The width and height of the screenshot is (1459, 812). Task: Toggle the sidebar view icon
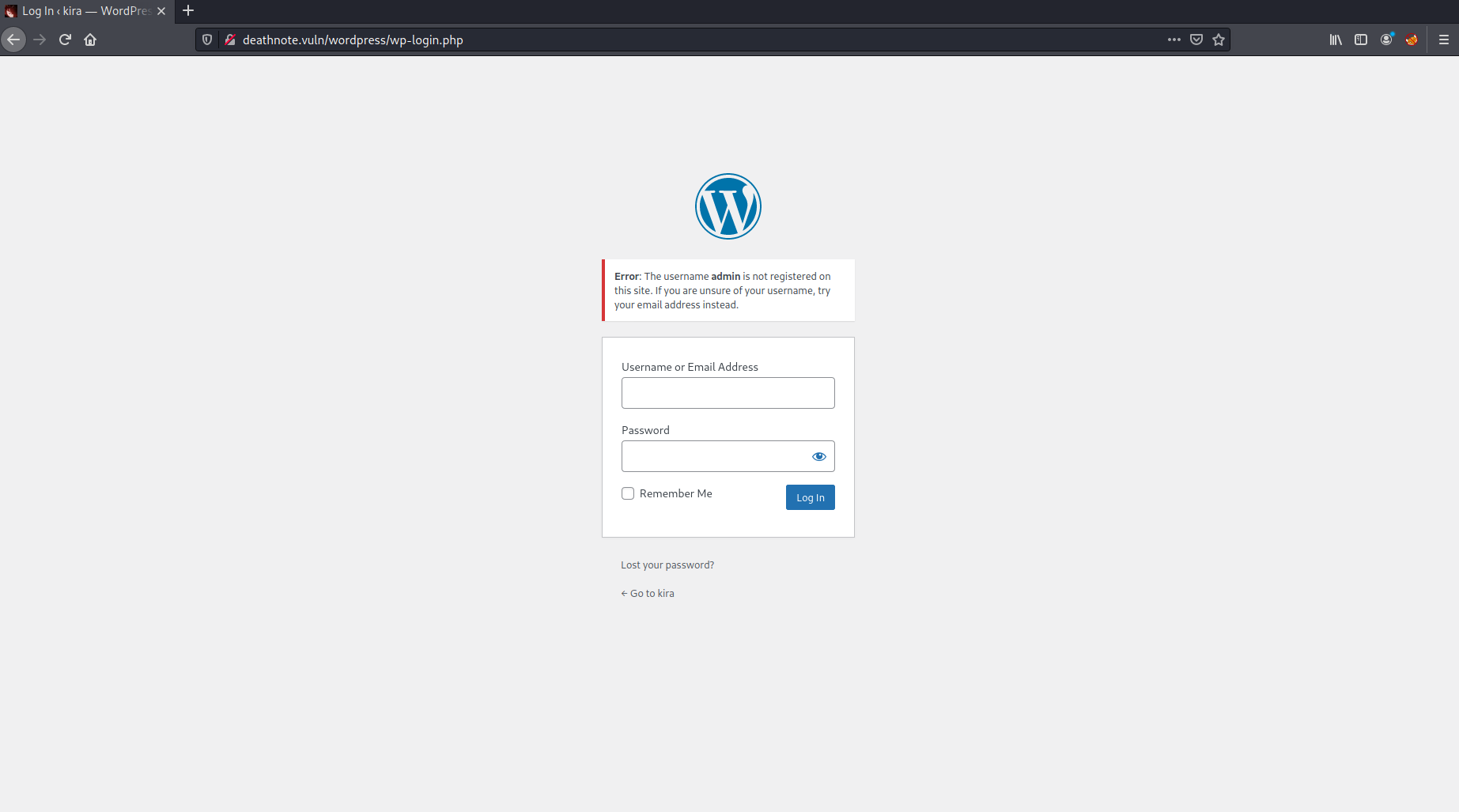tap(1361, 40)
